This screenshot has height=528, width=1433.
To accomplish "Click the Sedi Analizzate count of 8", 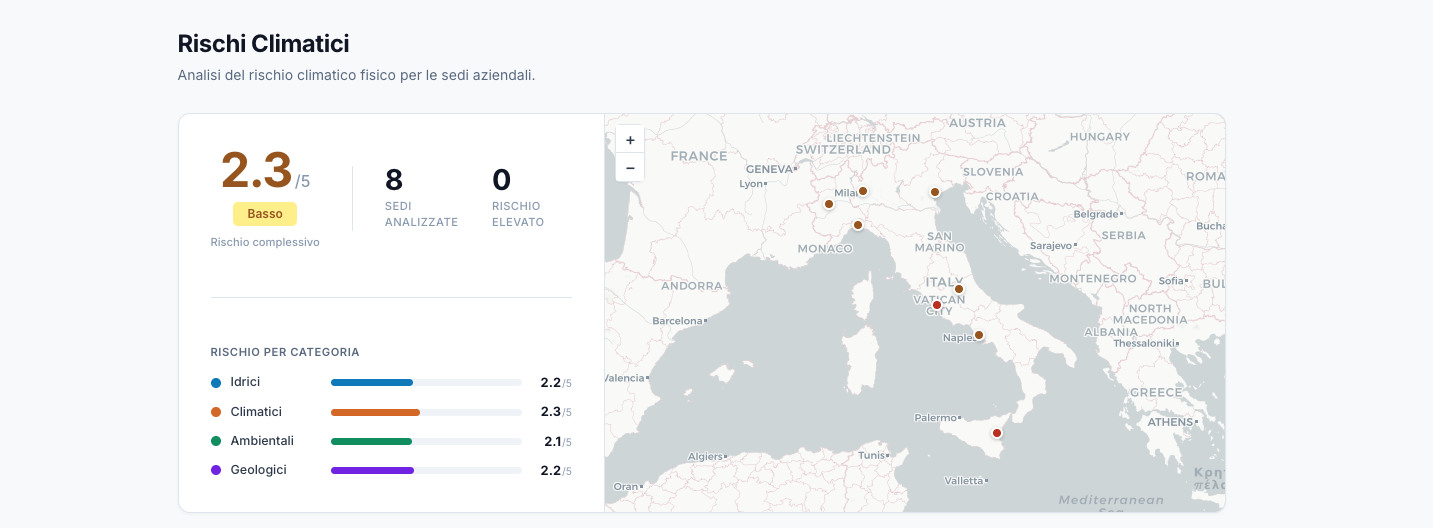I will coord(394,180).
